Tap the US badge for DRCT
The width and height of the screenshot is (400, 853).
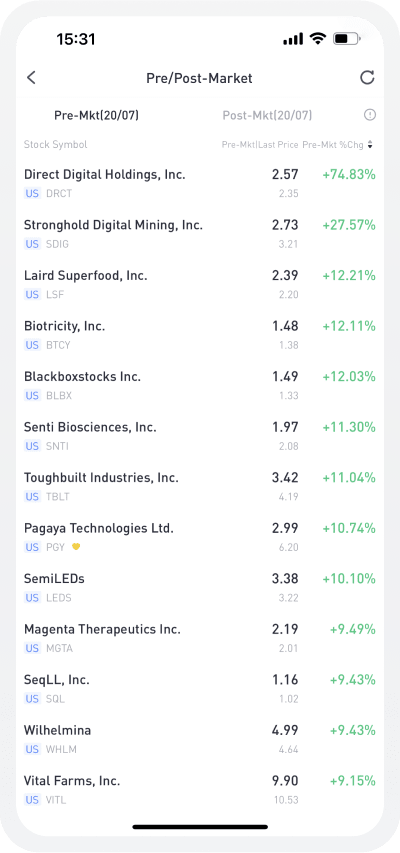[32, 193]
